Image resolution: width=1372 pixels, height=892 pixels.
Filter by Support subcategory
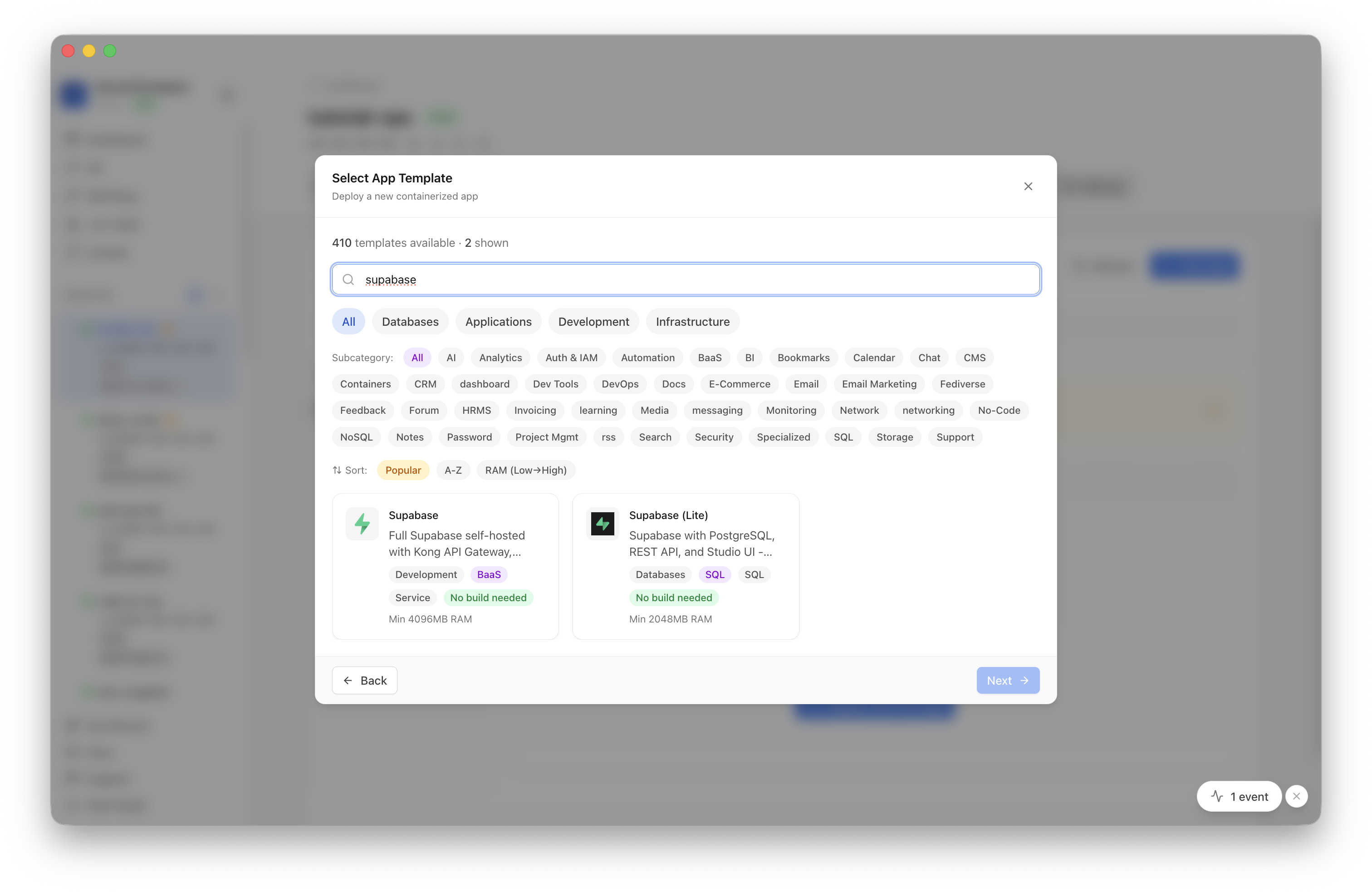[x=955, y=437]
